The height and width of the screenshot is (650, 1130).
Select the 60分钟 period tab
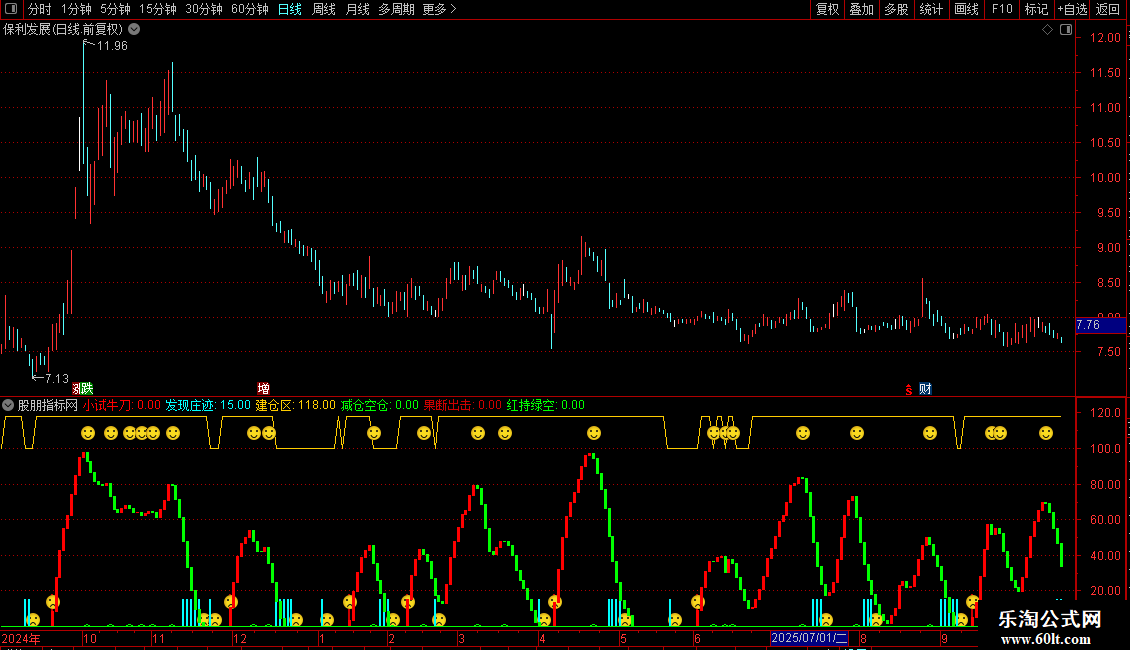[x=250, y=9]
